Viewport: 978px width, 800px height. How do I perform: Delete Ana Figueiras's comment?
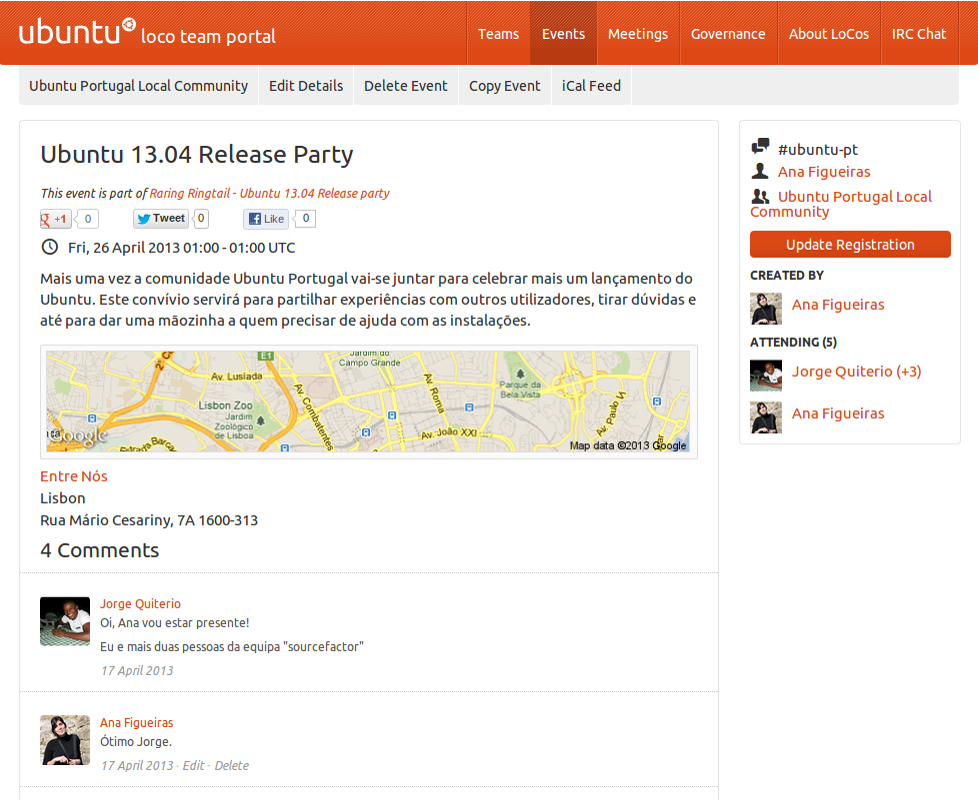pyautogui.click(x=232, y=766)
